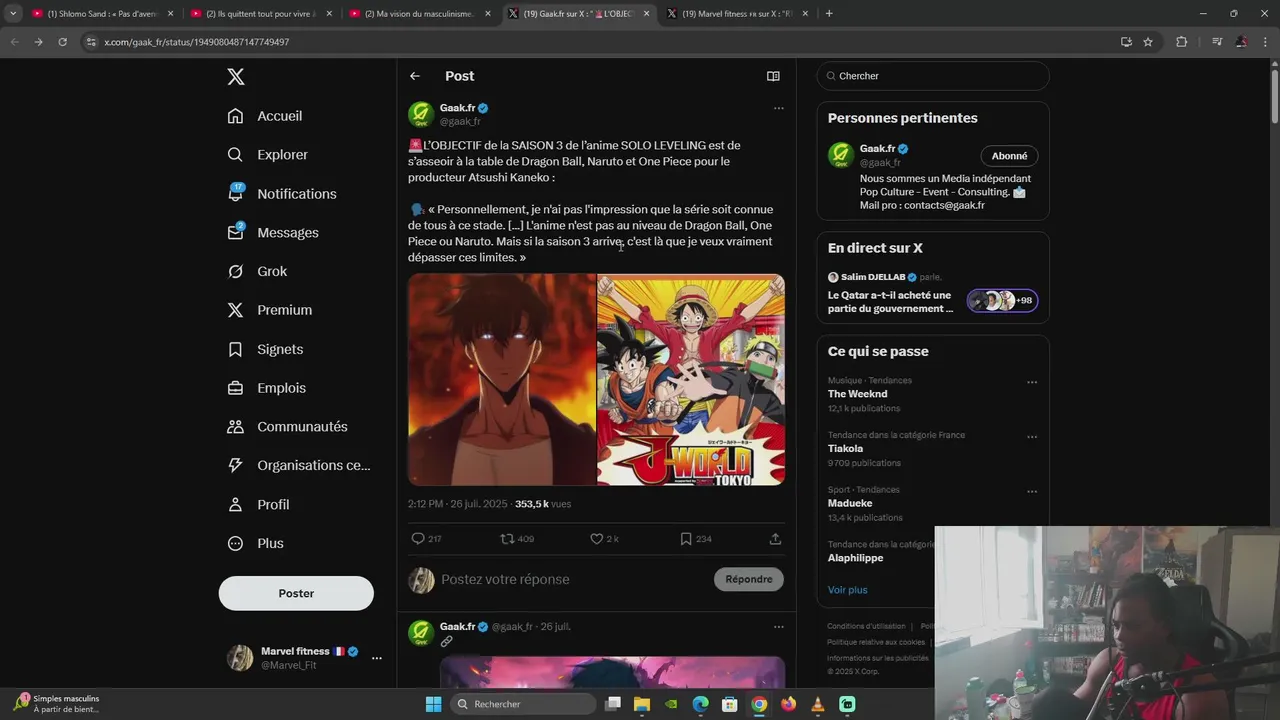Open Conditions d'utilisation link
The height and width of the screenshot is (720, 1280).
click(x=866, y=626)
